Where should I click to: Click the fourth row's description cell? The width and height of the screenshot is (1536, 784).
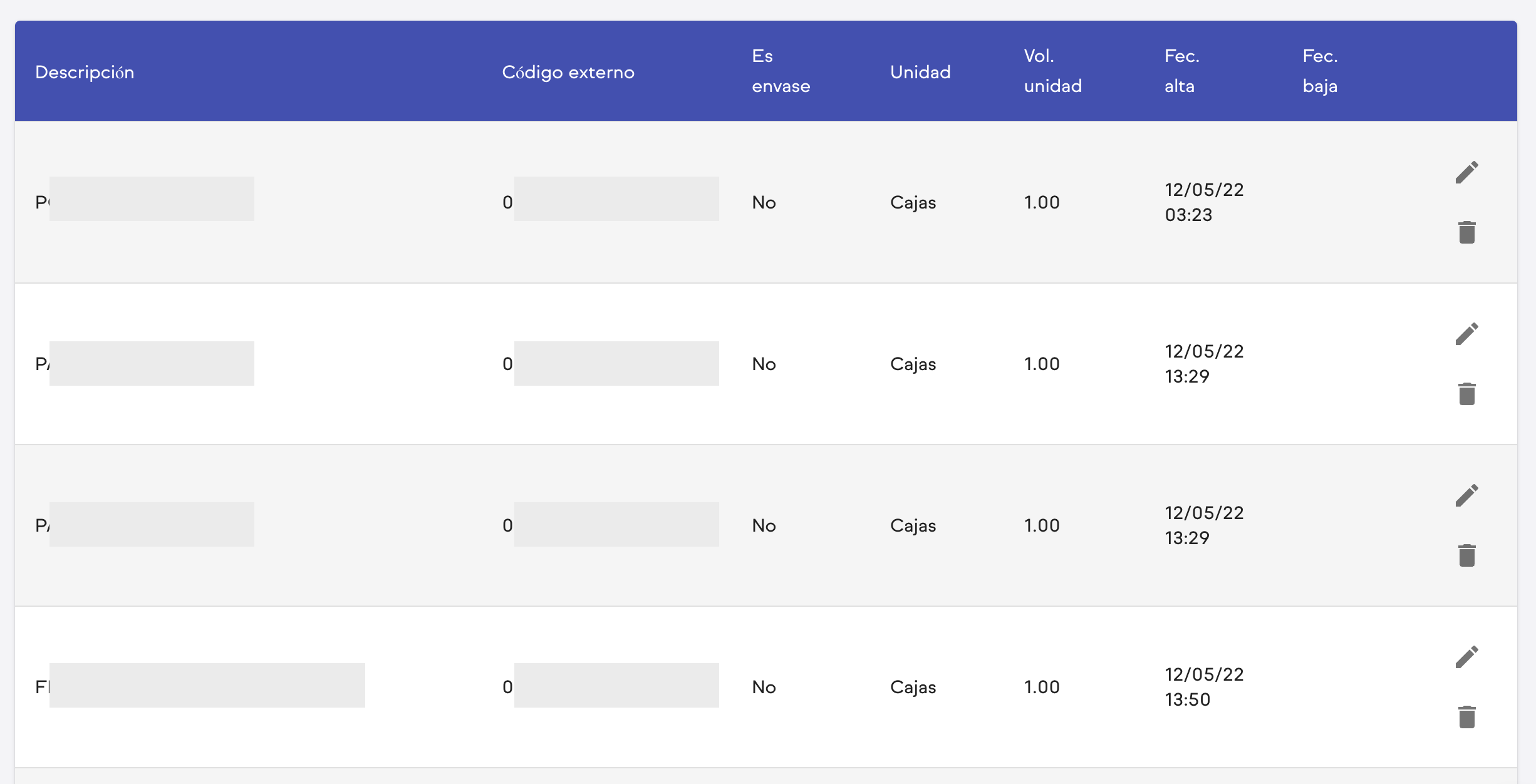pyautogui.click(x=200, y=686)
